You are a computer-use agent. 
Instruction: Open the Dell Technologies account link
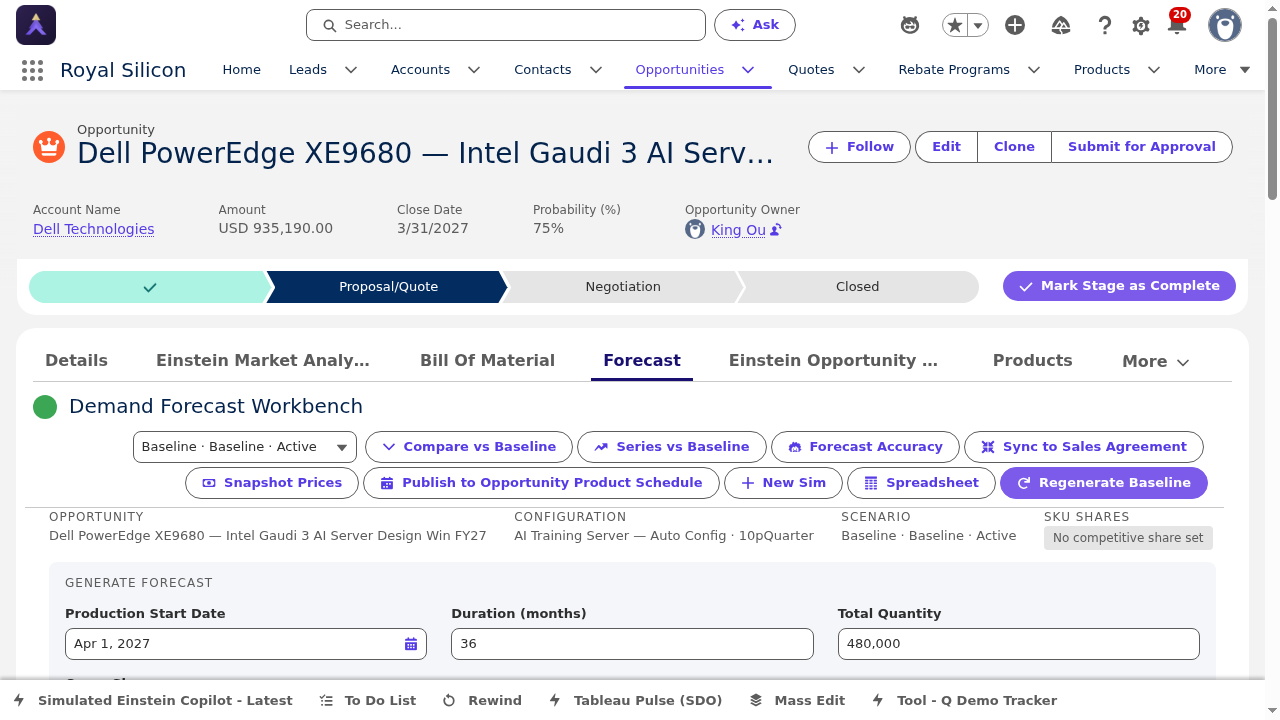94,229
